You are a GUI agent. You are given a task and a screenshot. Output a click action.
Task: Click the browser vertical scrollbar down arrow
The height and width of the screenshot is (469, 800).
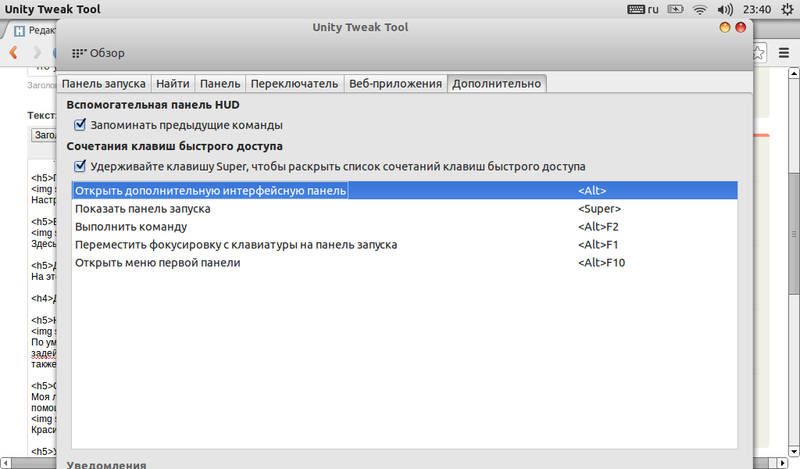(x=794, y=451)
